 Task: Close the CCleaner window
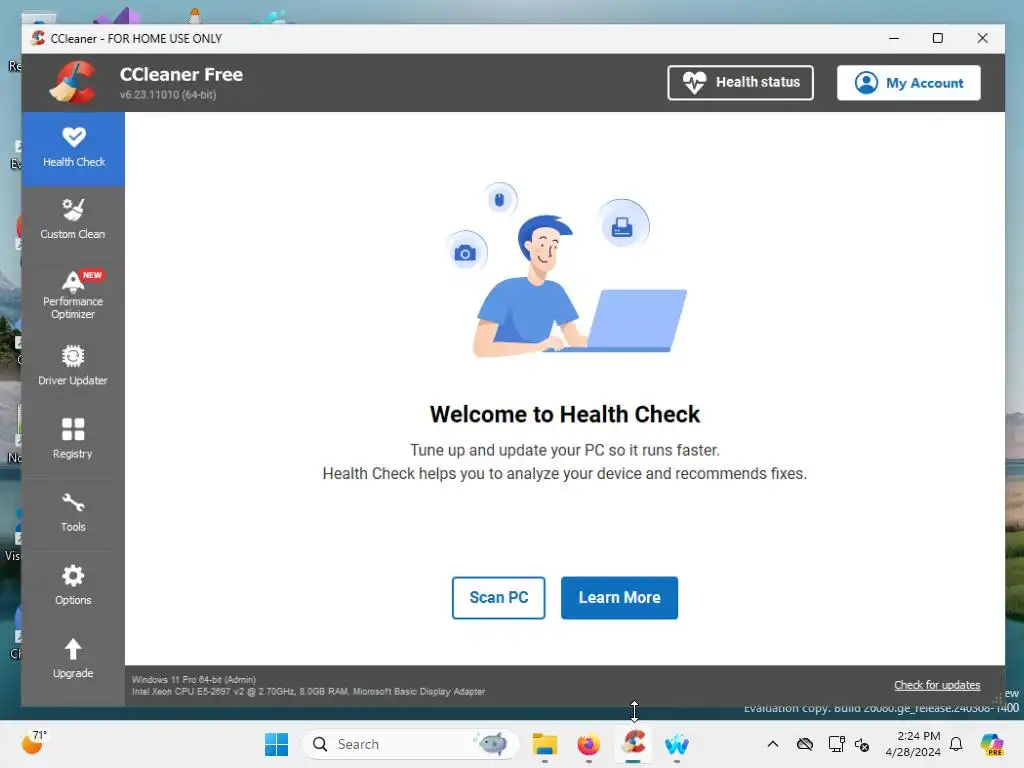982,39
